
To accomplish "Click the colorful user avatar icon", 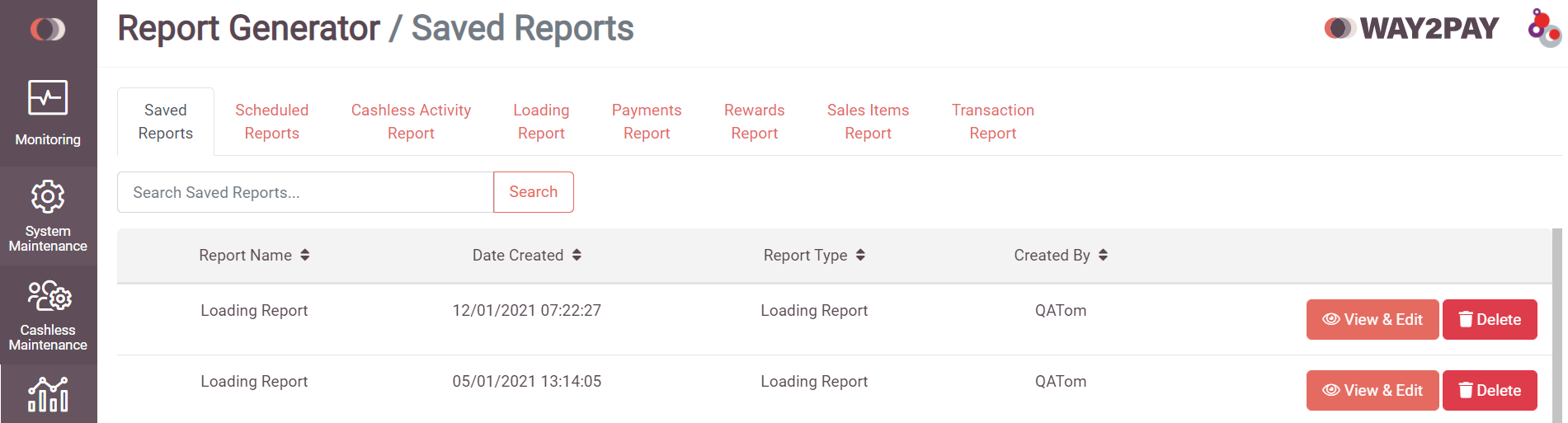I will pyautogui.click(x=1543, y=27).
